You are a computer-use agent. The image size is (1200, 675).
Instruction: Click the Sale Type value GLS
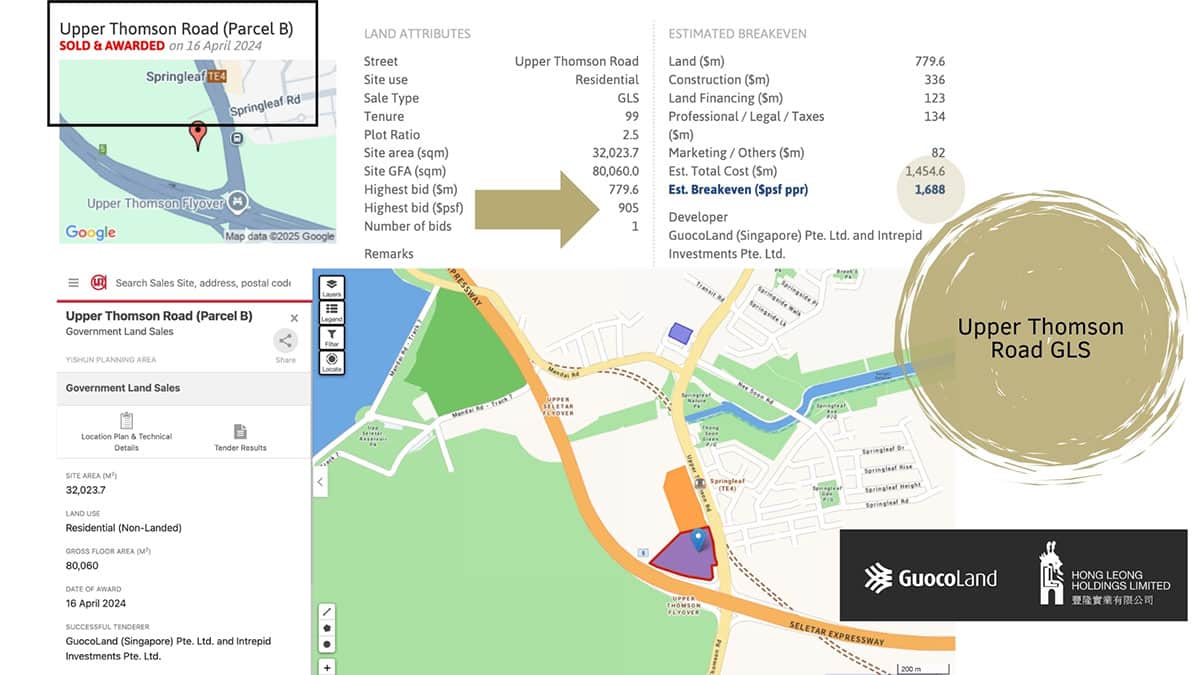(628, 98)
